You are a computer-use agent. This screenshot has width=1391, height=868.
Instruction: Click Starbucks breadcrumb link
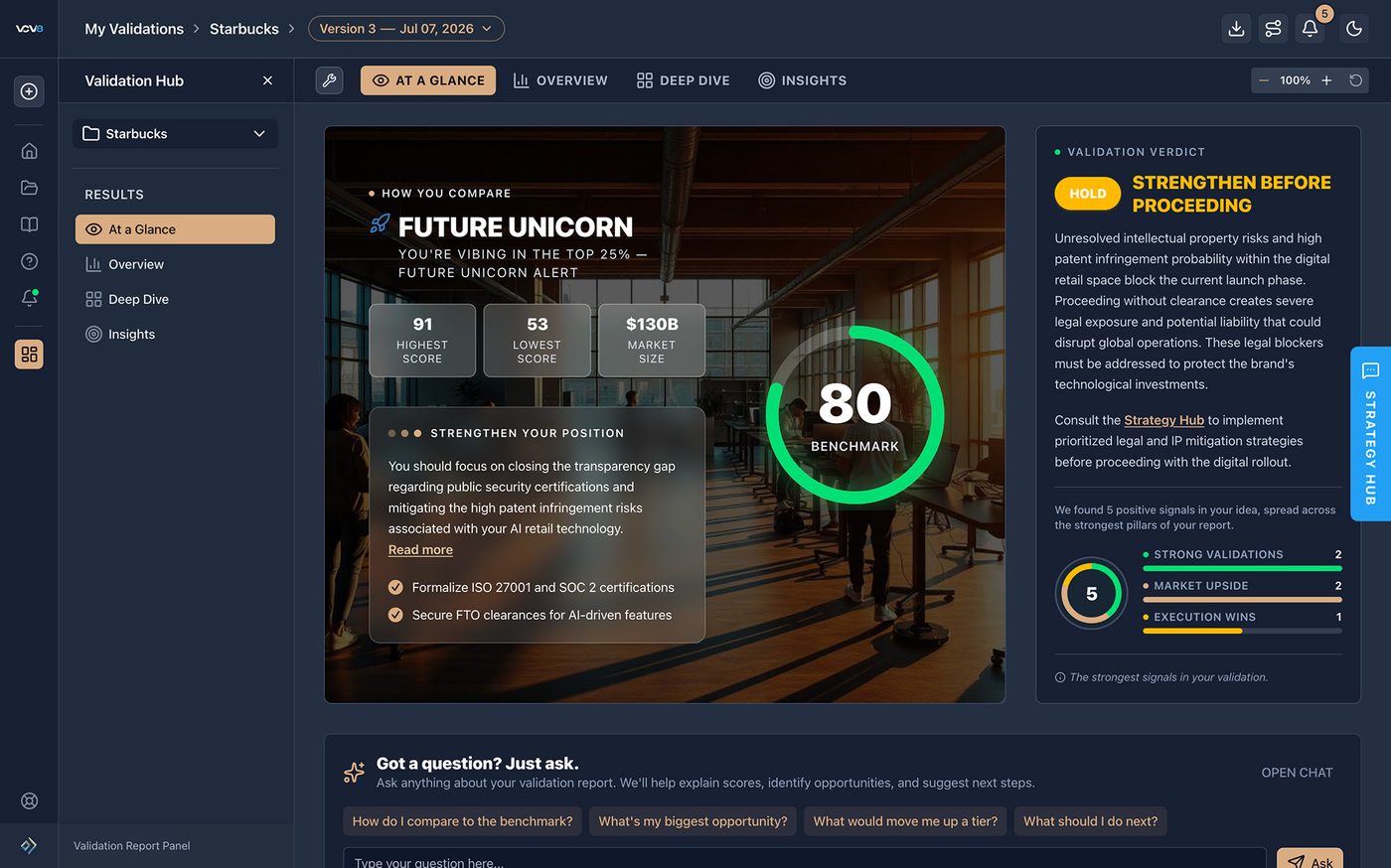244,29
